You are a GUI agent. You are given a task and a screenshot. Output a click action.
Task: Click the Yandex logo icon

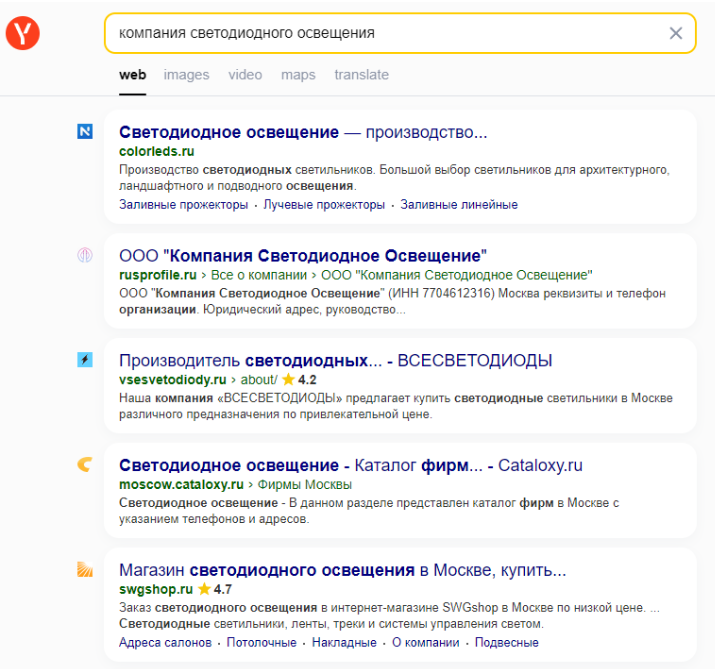pos(22,33)
